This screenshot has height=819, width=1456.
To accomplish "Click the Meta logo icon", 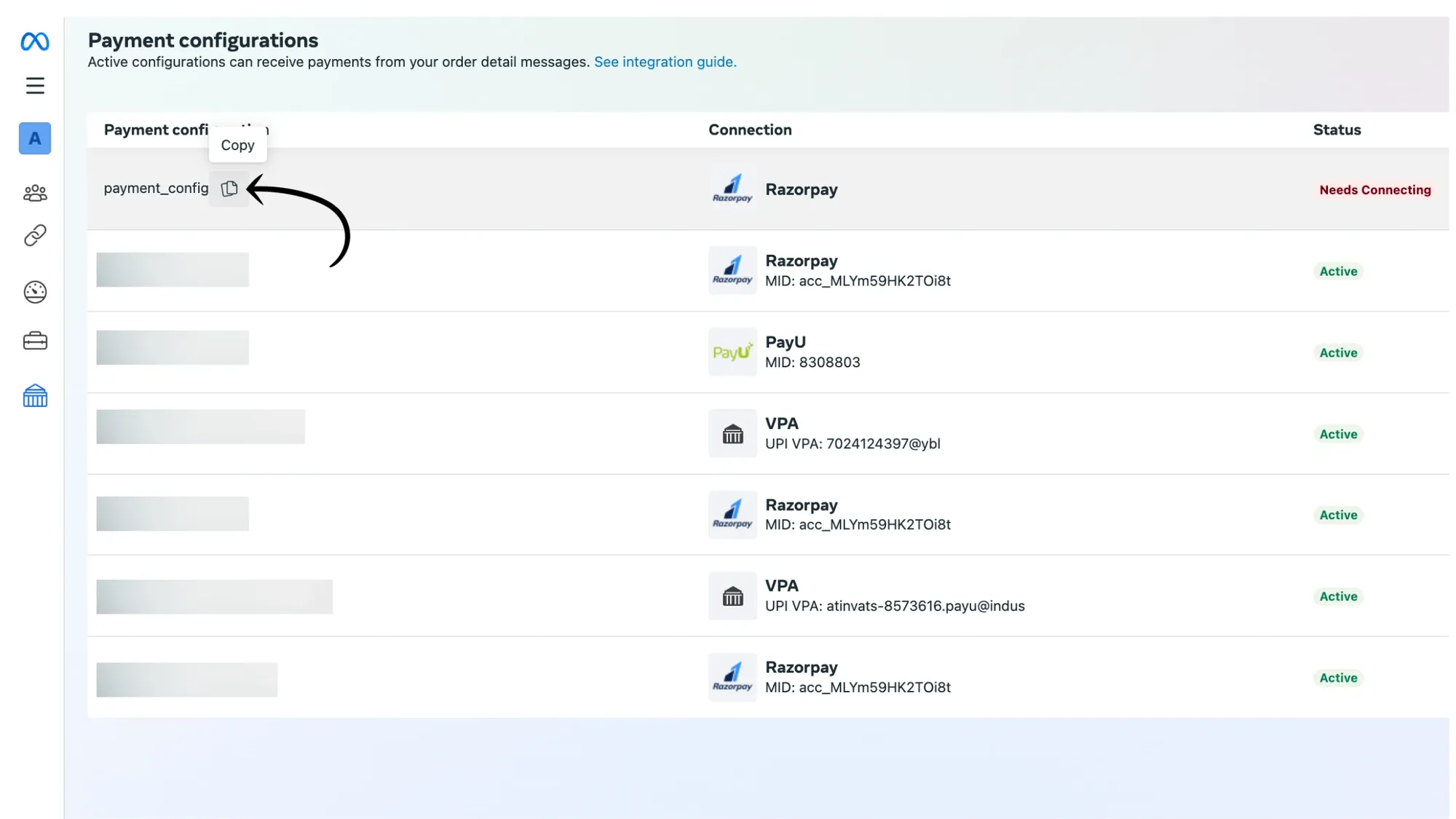I will tap(35, 41).
